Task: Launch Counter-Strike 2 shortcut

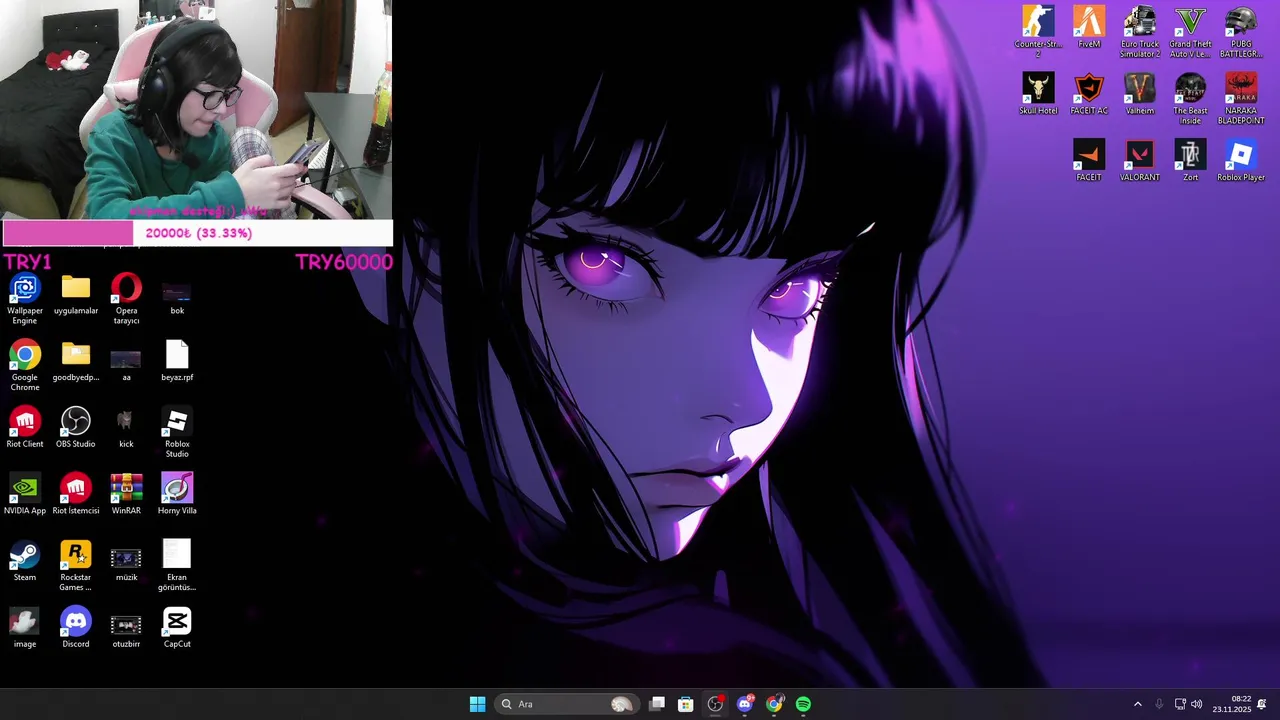Action: tap(1038, 32)
